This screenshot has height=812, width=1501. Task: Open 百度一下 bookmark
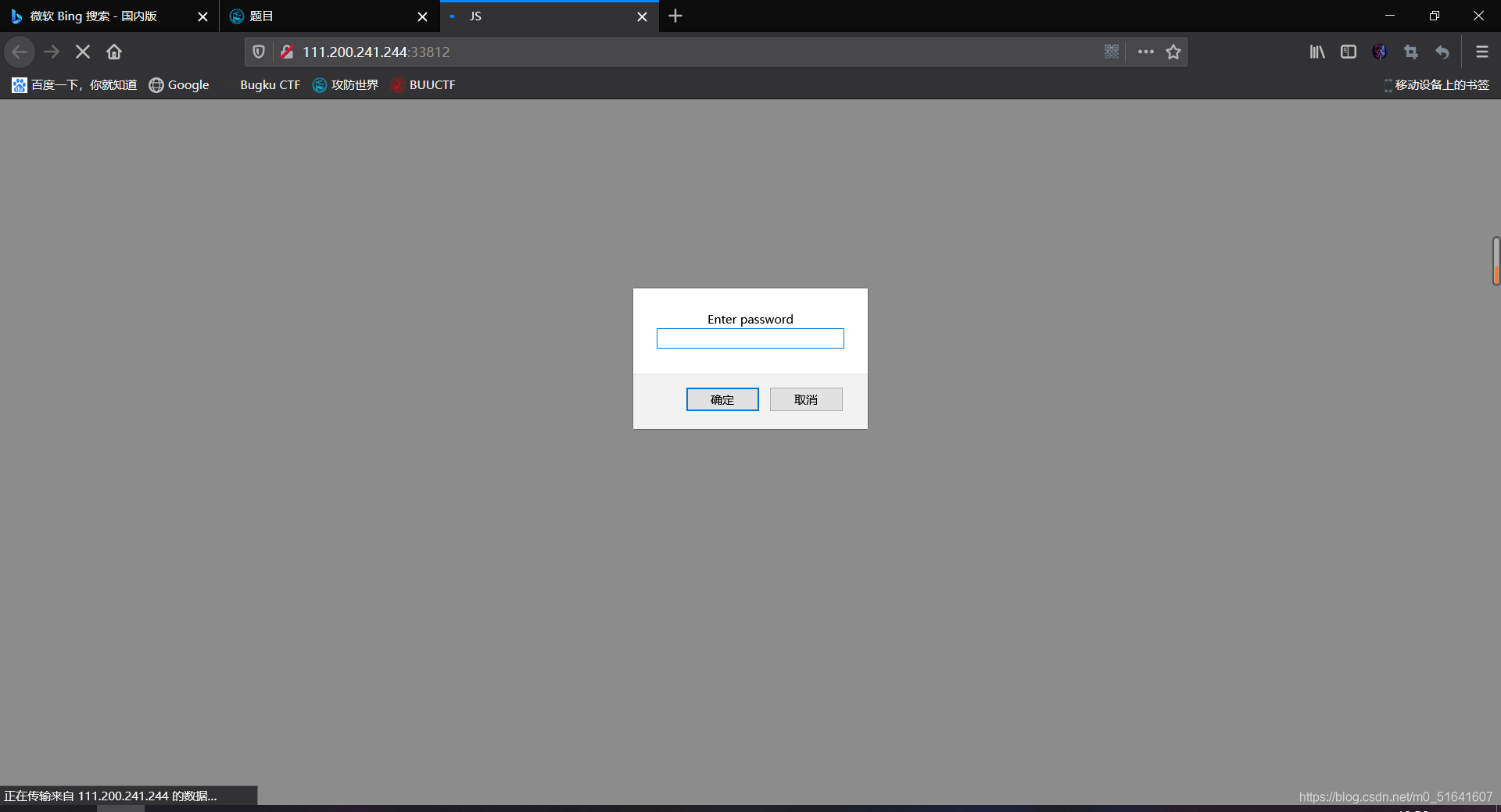[x=74, y=84]
